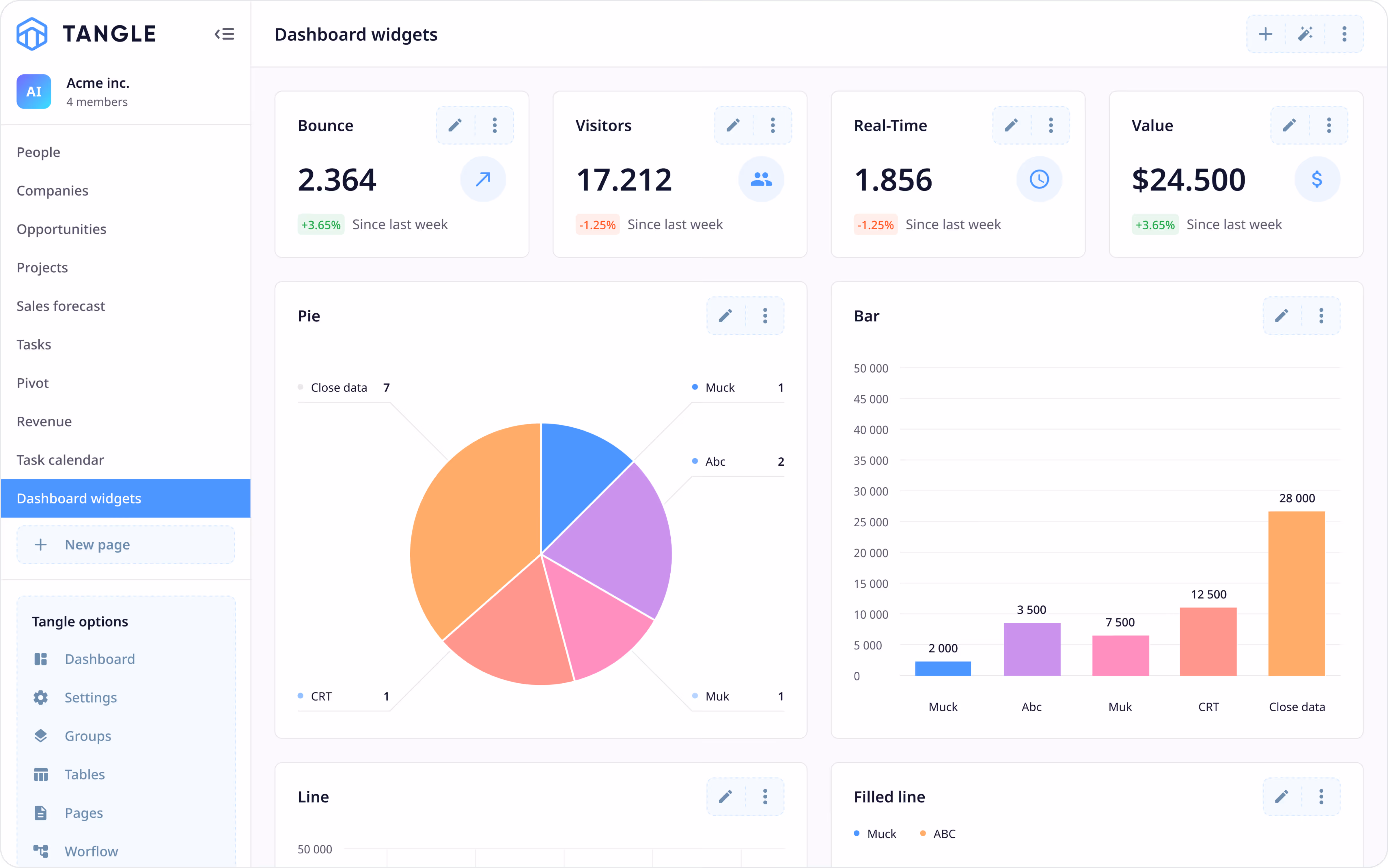The height and width of the screenshot is (868, 1388).
Task: Click the visitors people icon
Action: [x=761, y=180]
